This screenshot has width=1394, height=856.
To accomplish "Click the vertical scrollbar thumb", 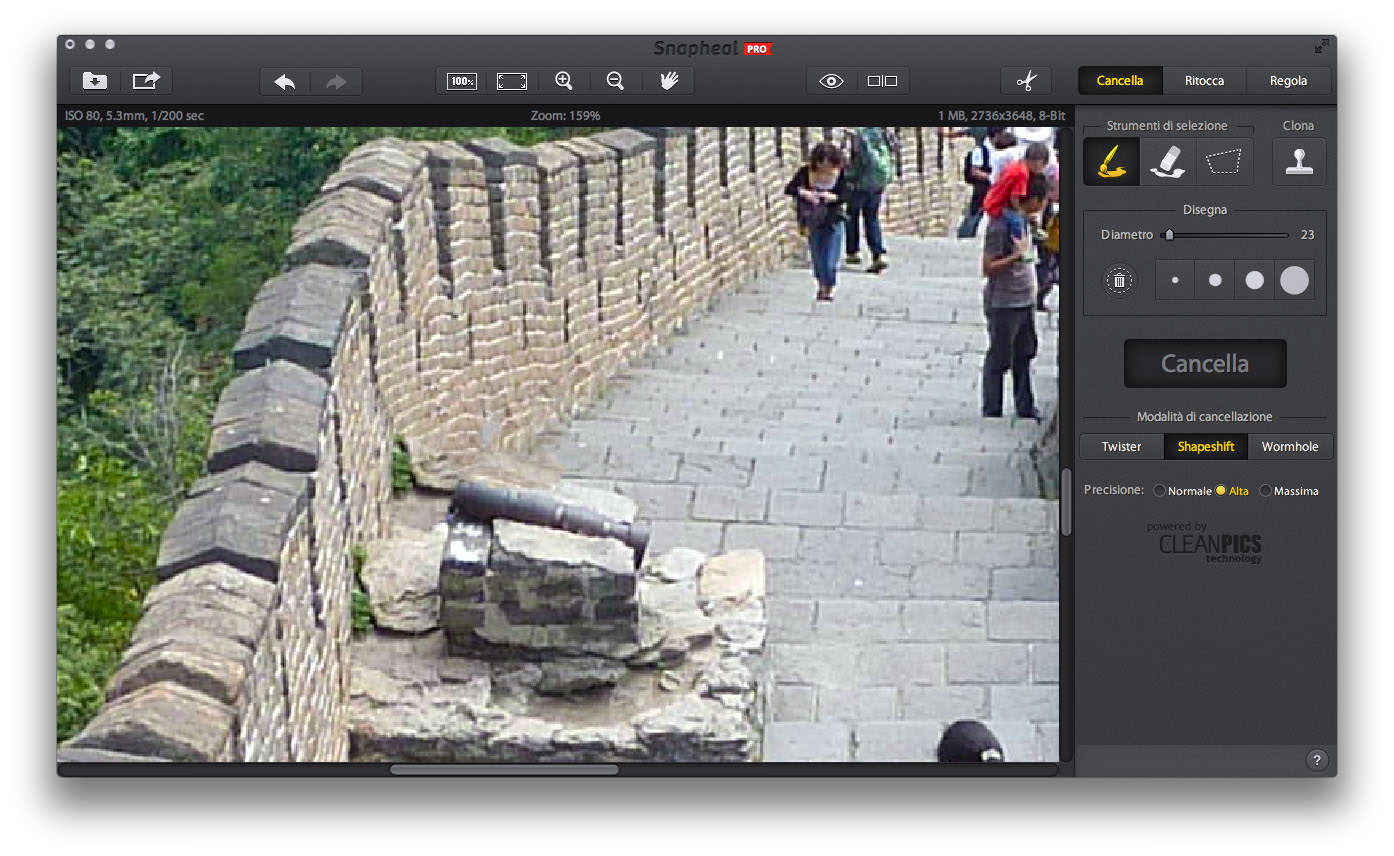I will [x=1066, y=502].
